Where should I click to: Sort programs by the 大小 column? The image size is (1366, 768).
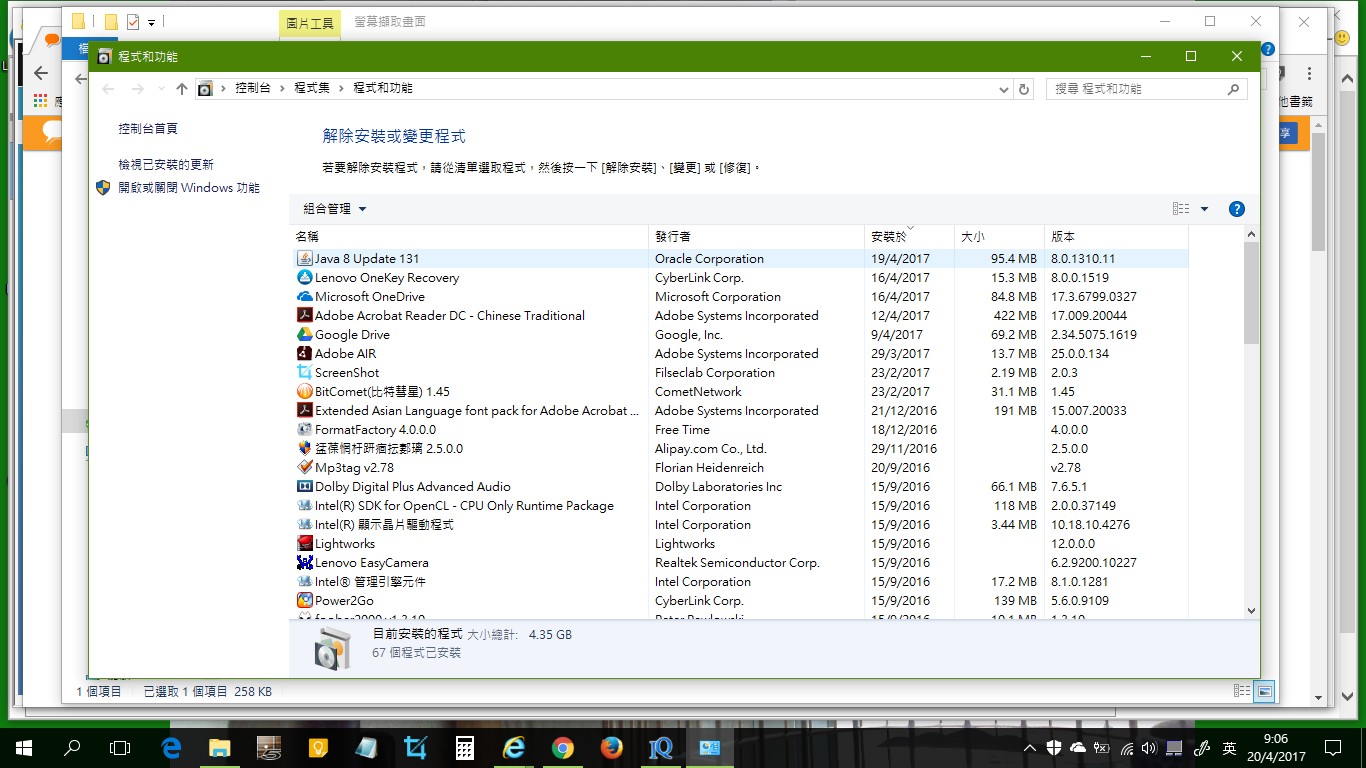[999, 237]
